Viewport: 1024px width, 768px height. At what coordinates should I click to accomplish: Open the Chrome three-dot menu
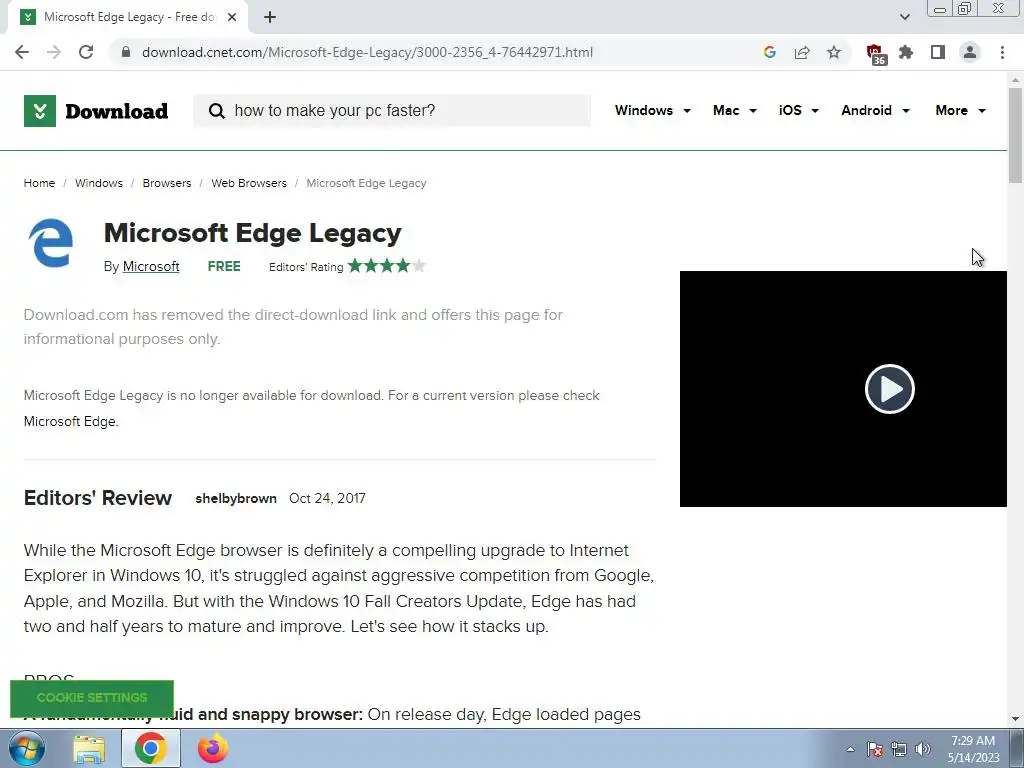pos(1002,52)
